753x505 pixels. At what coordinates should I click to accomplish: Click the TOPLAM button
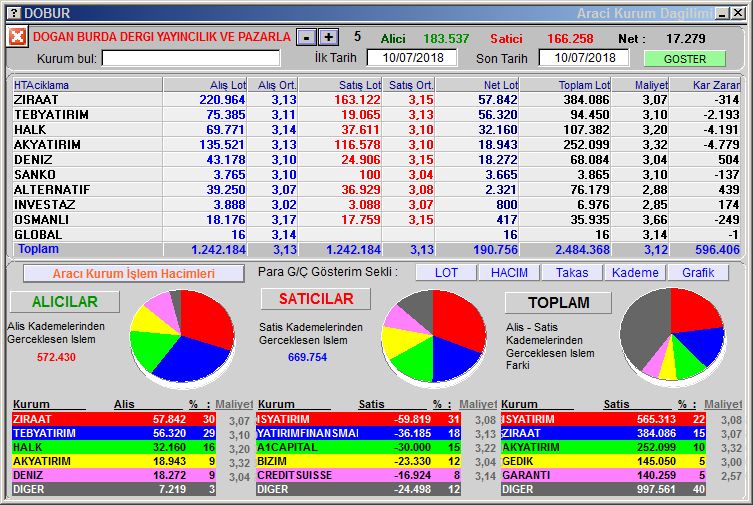(x=559, y=302)
